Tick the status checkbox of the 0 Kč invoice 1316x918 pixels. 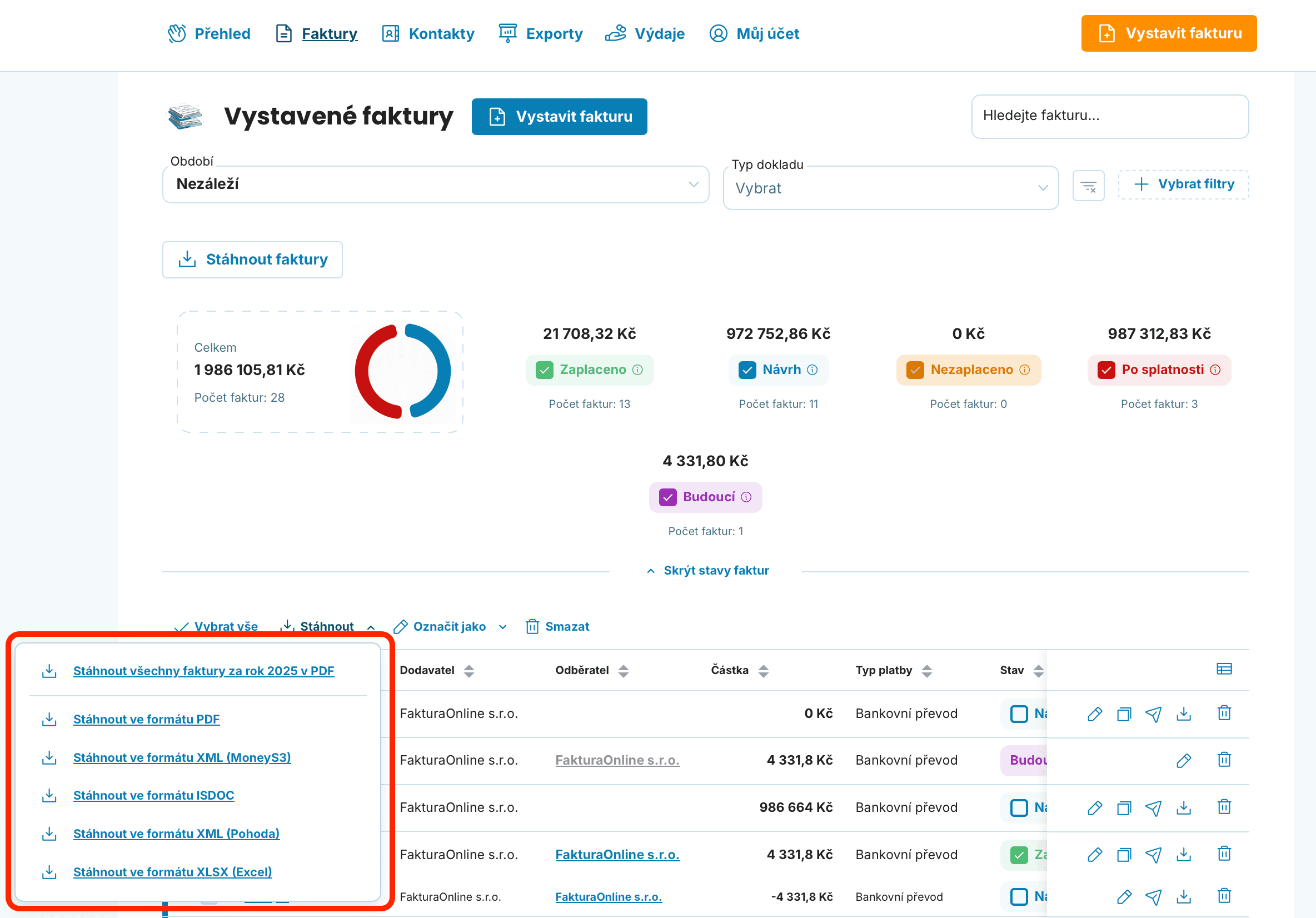(1019, 714)
